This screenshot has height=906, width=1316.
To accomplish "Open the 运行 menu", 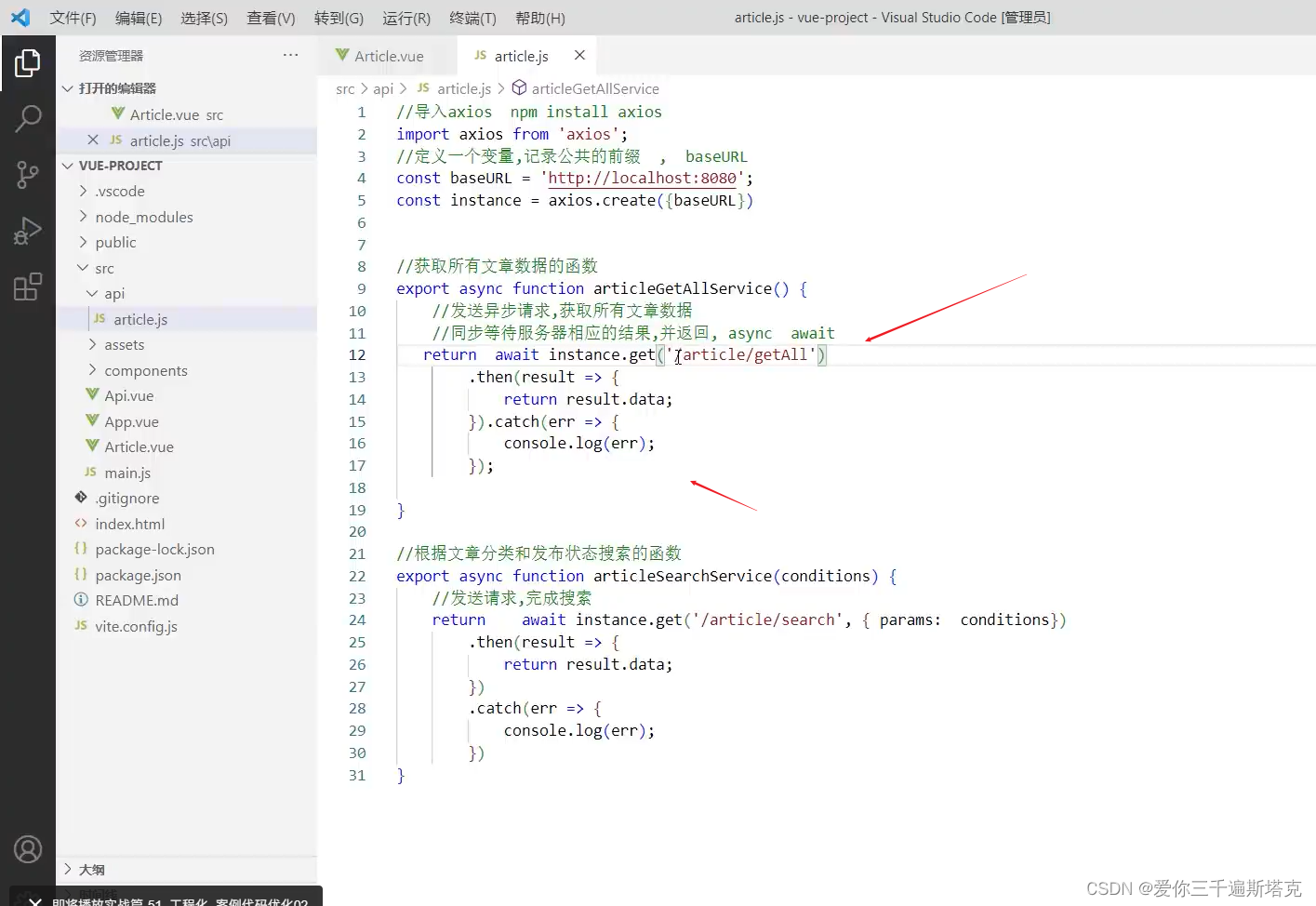I will pyautogui.click(x=405, y=17).
